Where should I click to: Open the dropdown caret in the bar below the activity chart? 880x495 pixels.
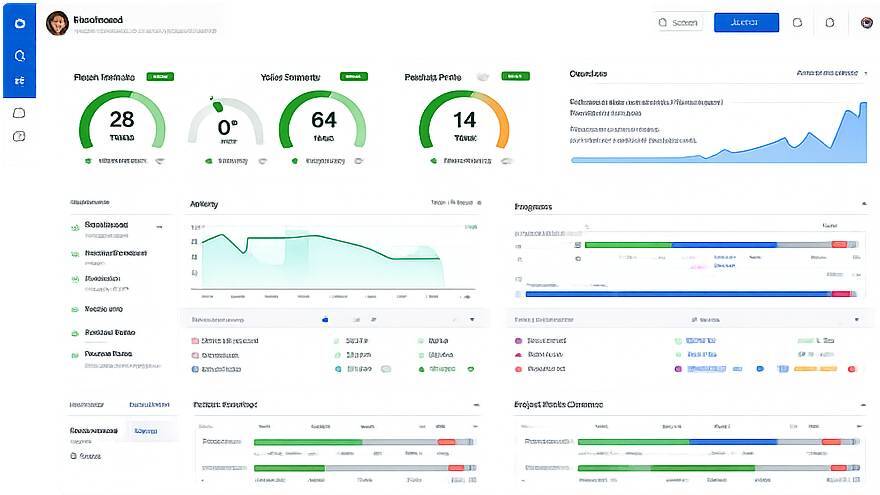click(x=472, y=319)
